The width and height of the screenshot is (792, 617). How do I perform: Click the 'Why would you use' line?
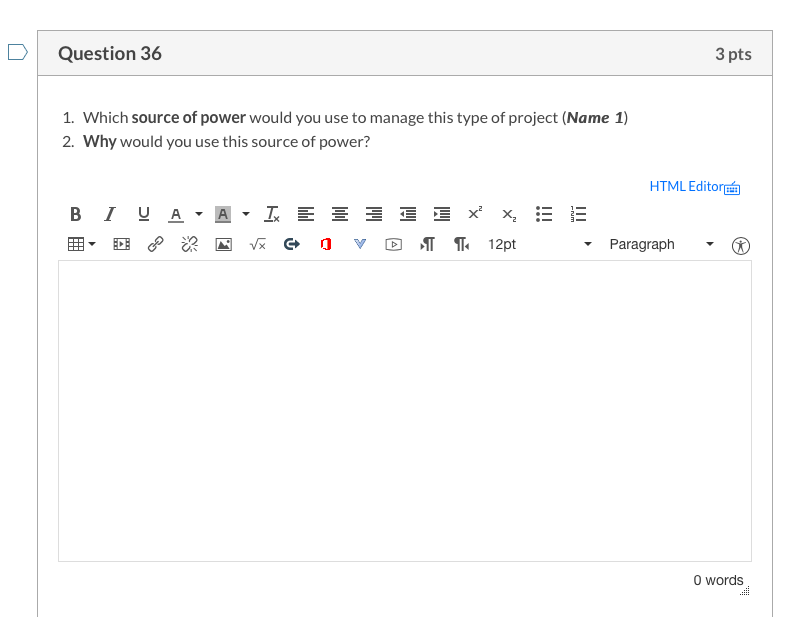click(226, 141)
